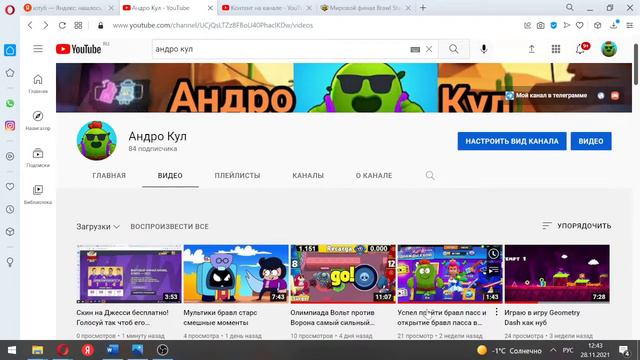Switch to Мировой финал Brawl Stars browser tab
The width and height of the screenshot is (640, 360).
(x=364, y=8)
